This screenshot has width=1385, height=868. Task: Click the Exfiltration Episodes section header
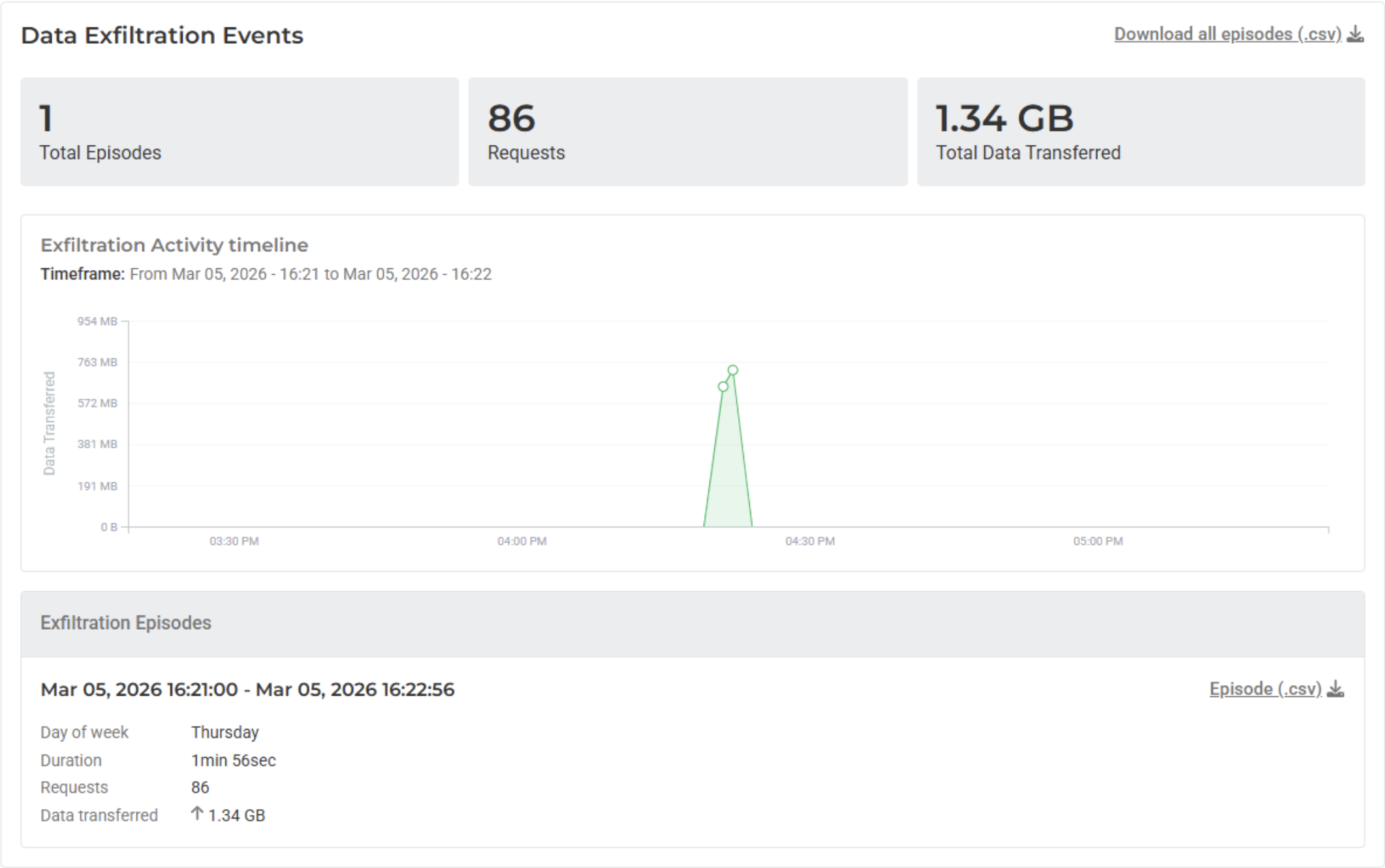[x=126, y=623]
